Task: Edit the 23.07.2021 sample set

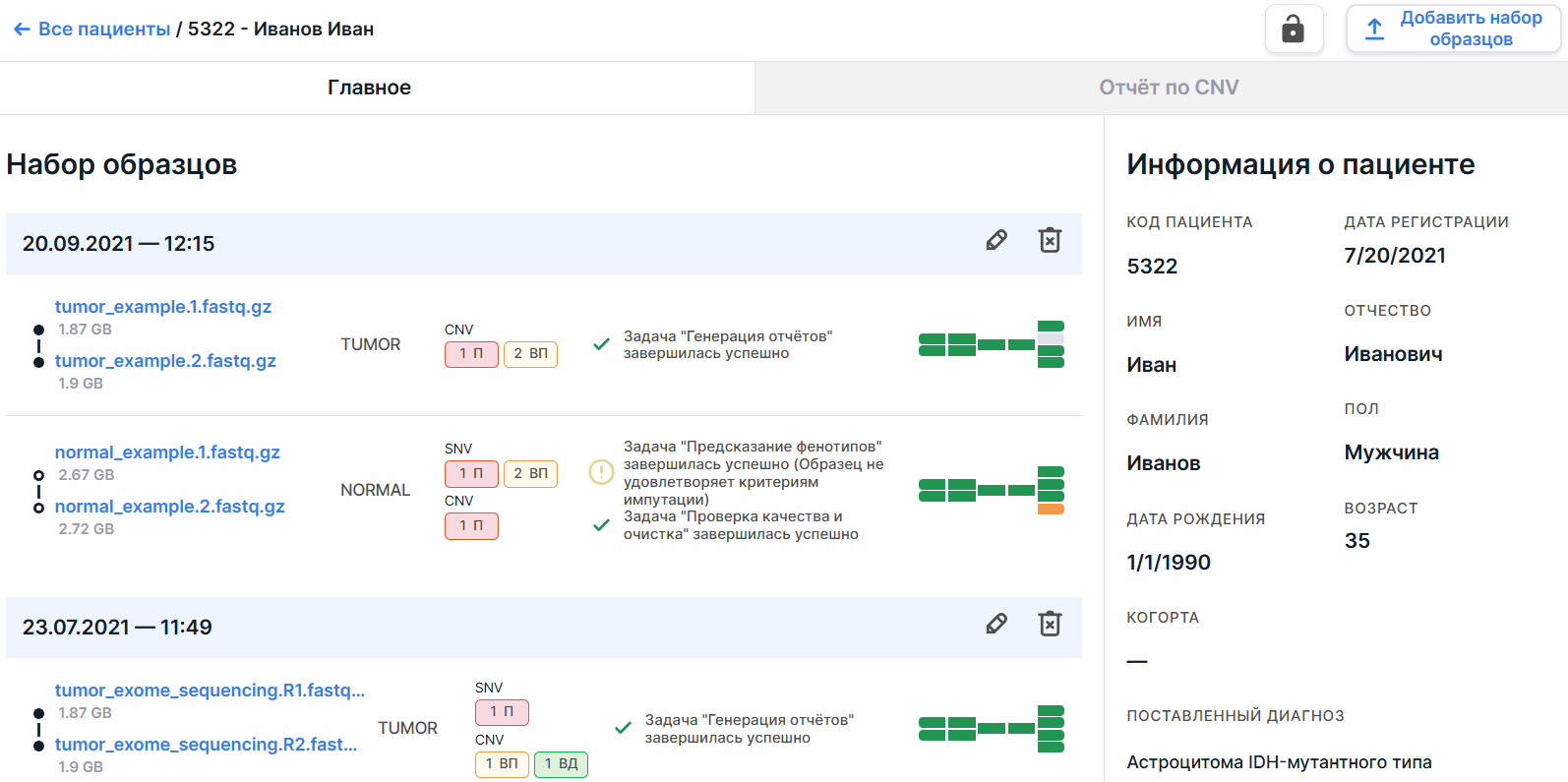Action: [996, 625]
